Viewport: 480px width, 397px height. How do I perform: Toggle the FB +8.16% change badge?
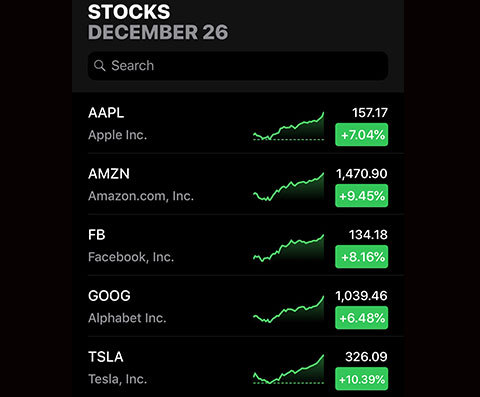362,257
